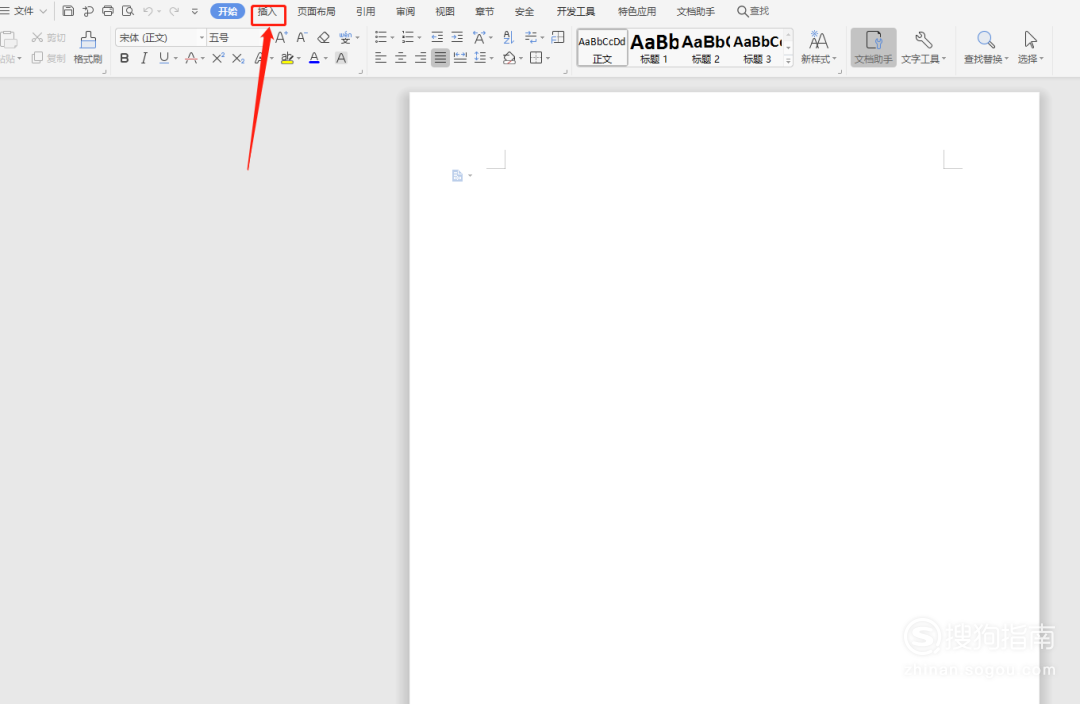Expand the styles gallery more arrow
The width and height of the screenshot is (1080, 704).
(789, 61)
